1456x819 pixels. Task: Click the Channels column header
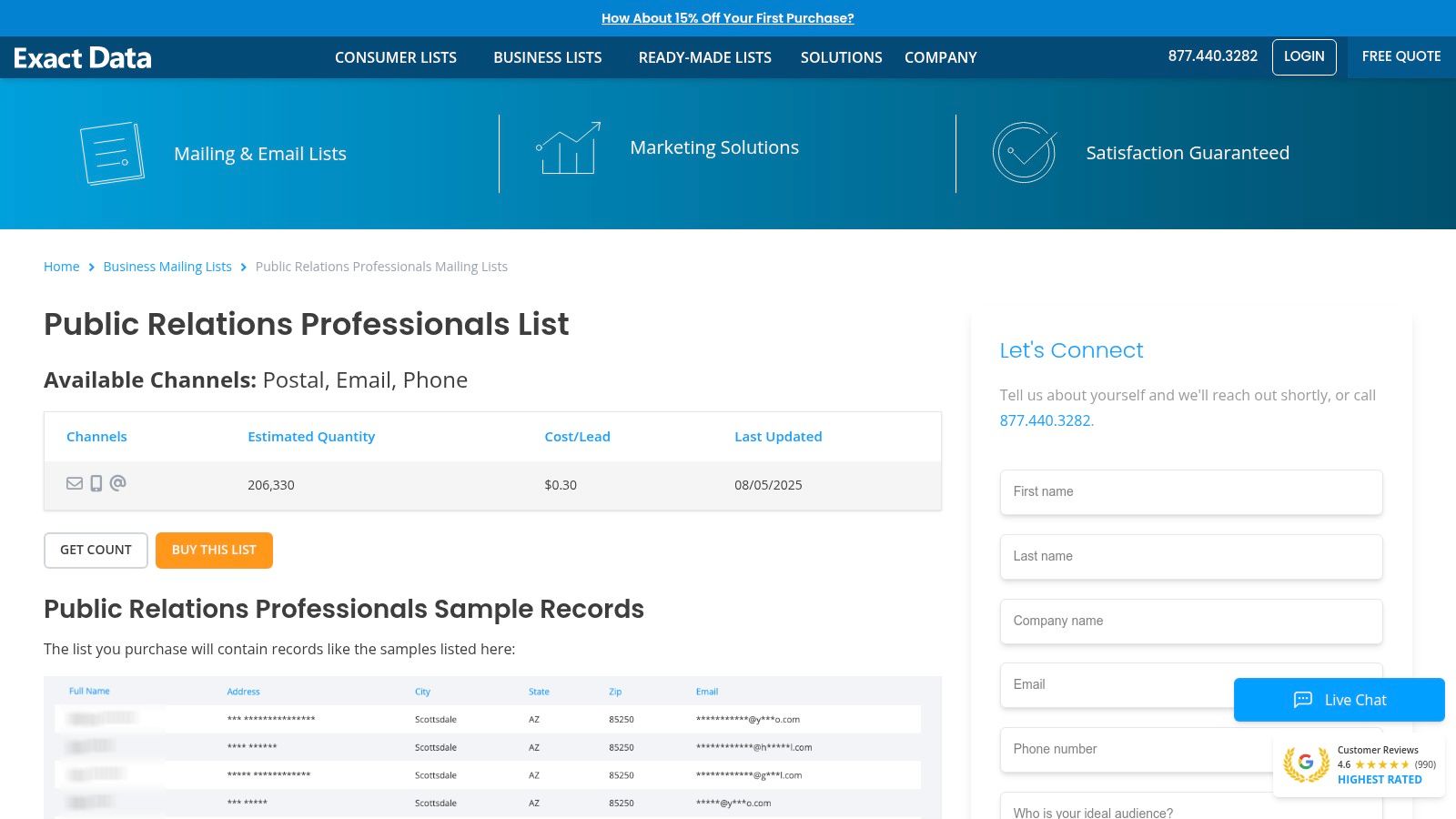coord(96,437)
